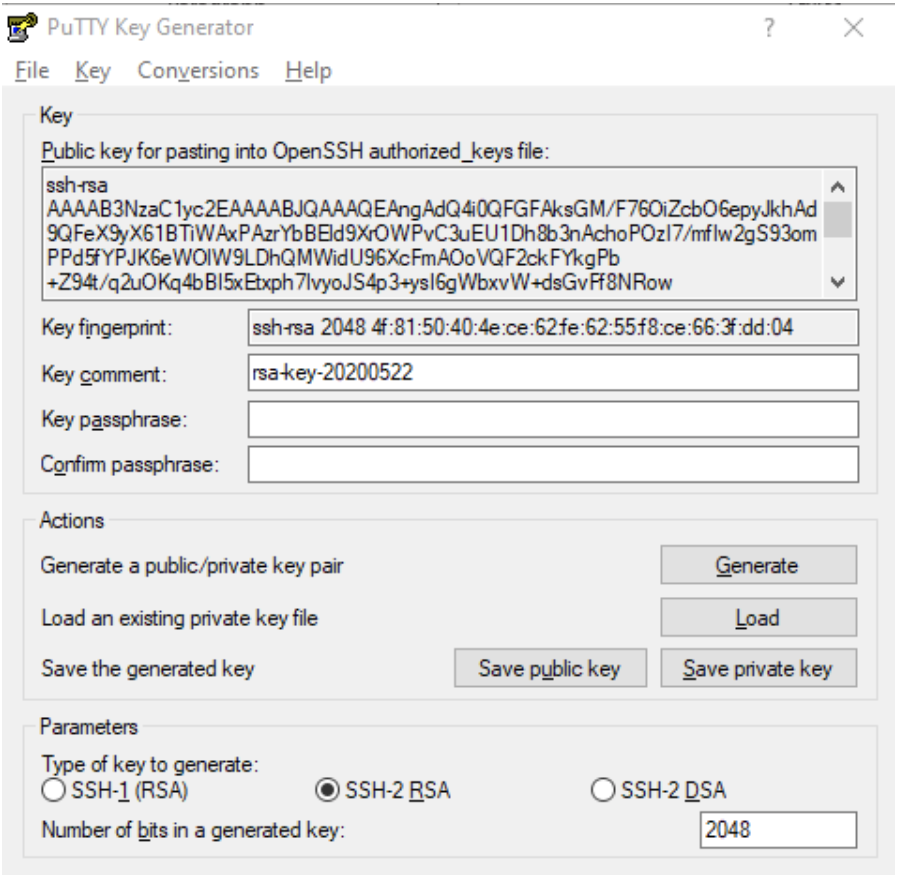Close the PuTTY Key Generator window
The height and width of the screenshot is (878, 906).
point(853,27)
